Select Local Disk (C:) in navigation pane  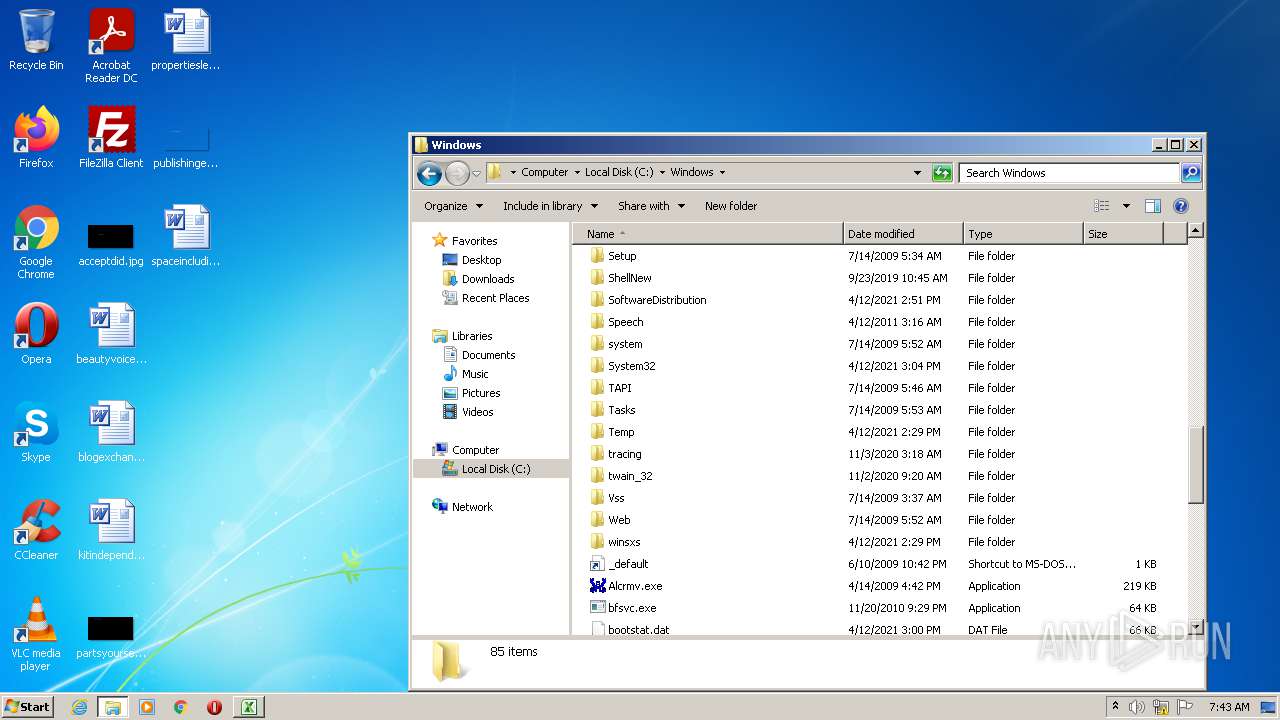491,469
